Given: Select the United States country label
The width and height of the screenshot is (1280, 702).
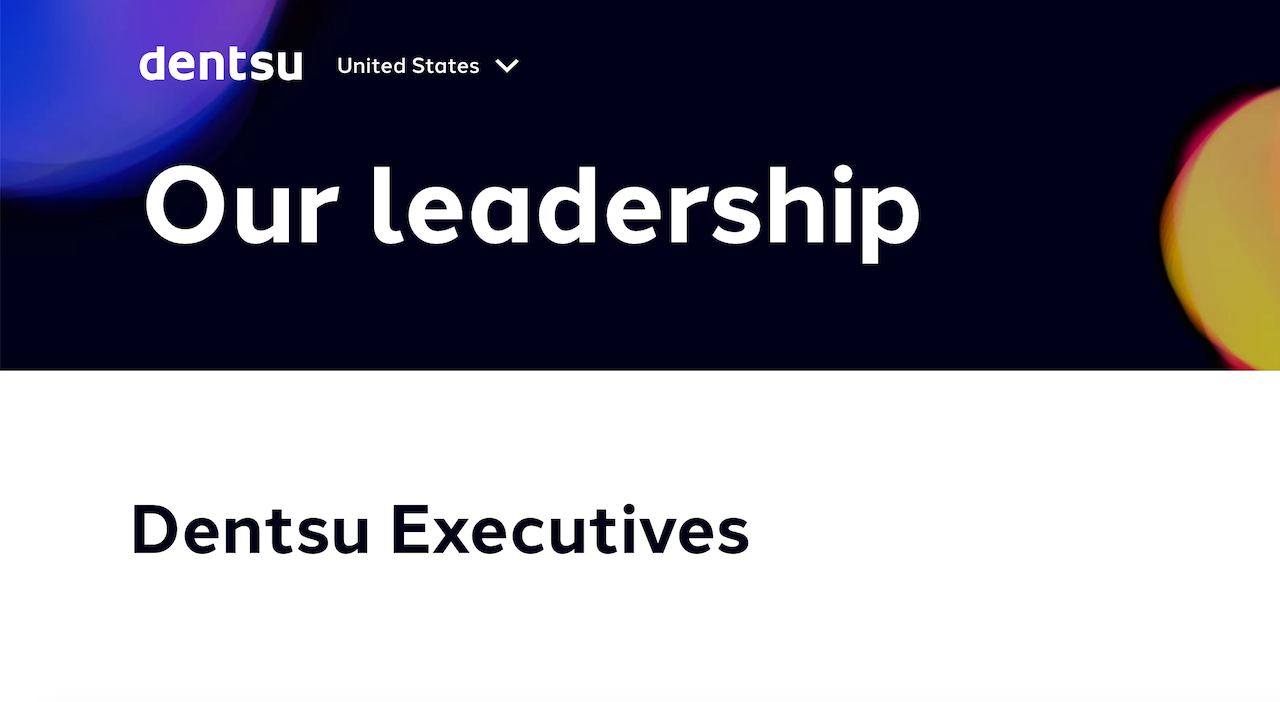Looking at the screenshot, I should (x=408, y=66).
